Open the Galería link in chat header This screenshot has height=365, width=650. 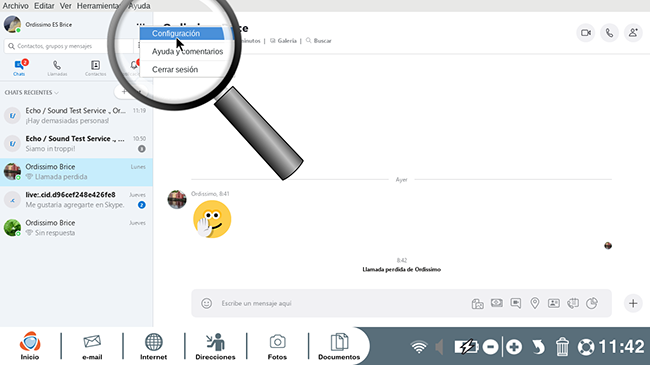click(x=284, y=41)
